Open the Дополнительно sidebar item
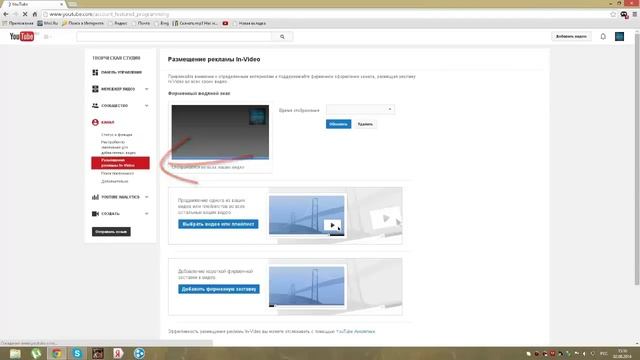The width and height of the screenshot is (640, 360). pyautogui.click(x=115, y=181)
